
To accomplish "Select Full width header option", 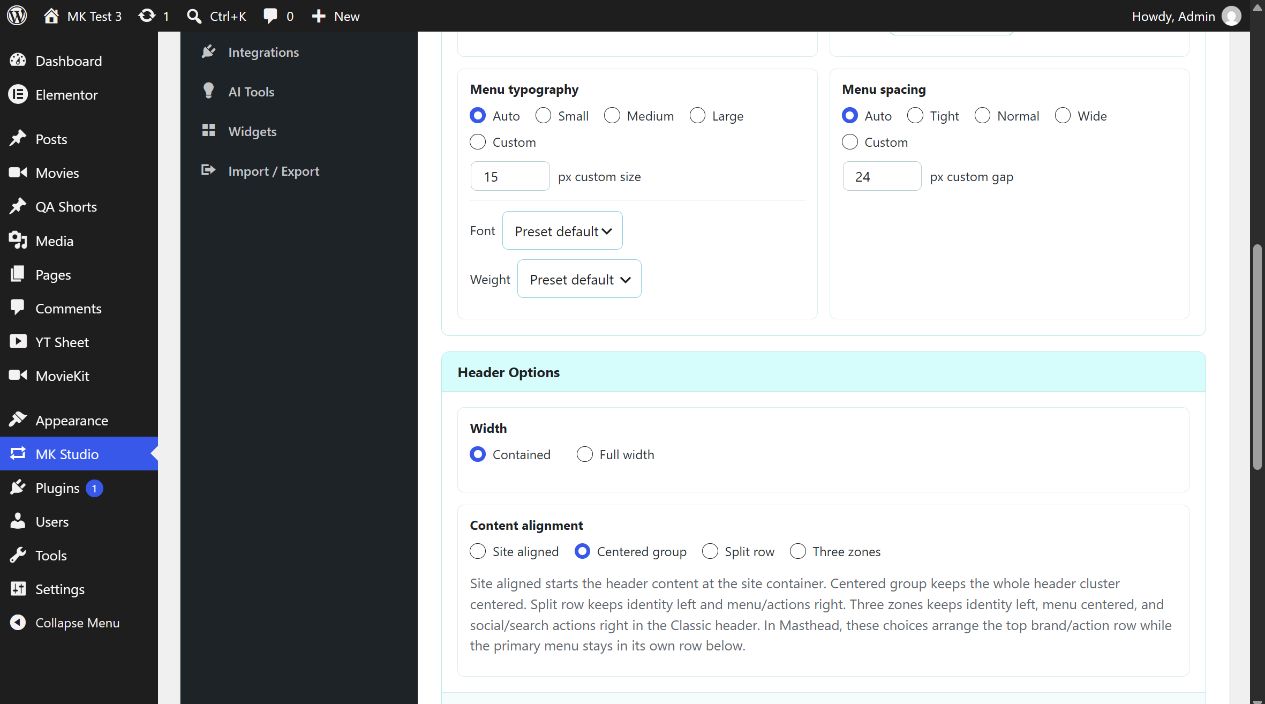I will (585, 454).
